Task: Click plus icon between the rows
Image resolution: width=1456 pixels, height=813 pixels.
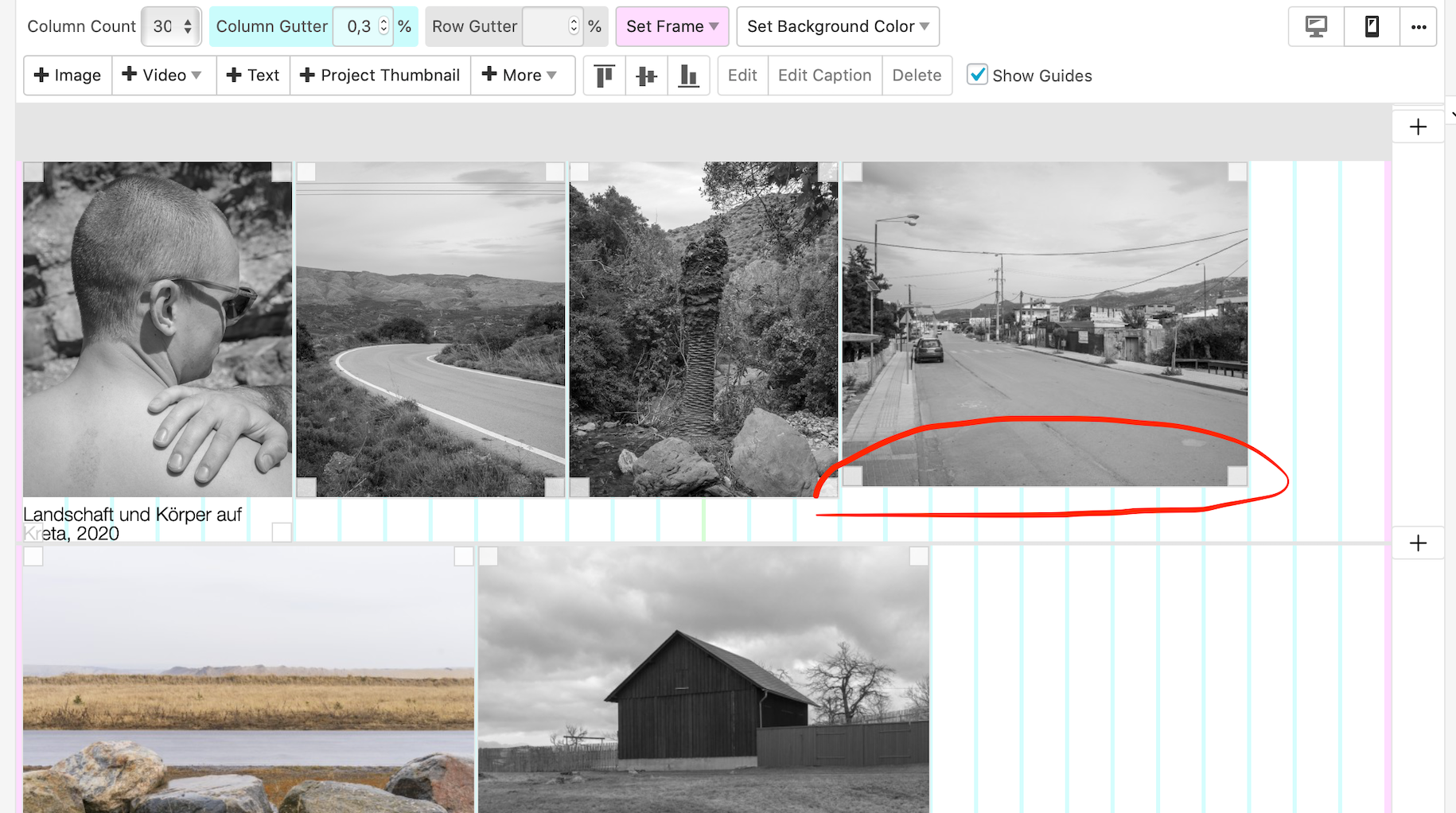Action: pos(1418,543)
